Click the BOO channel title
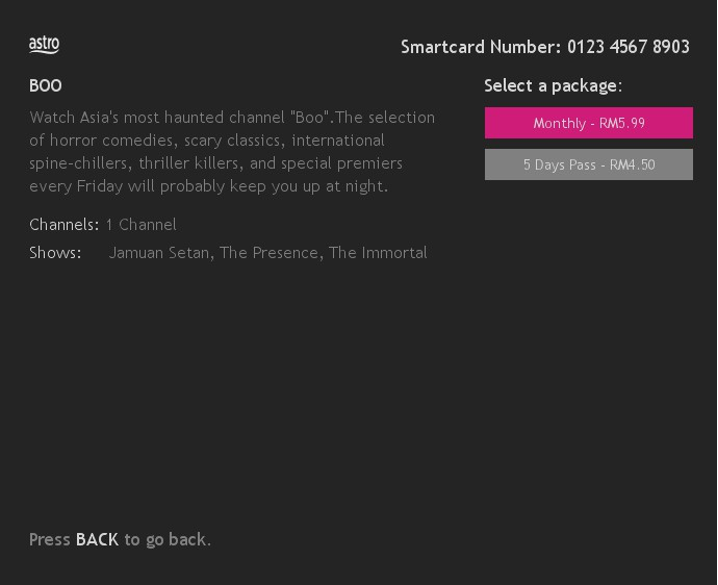This screenshot has width=718, height=585. point(45,86)
